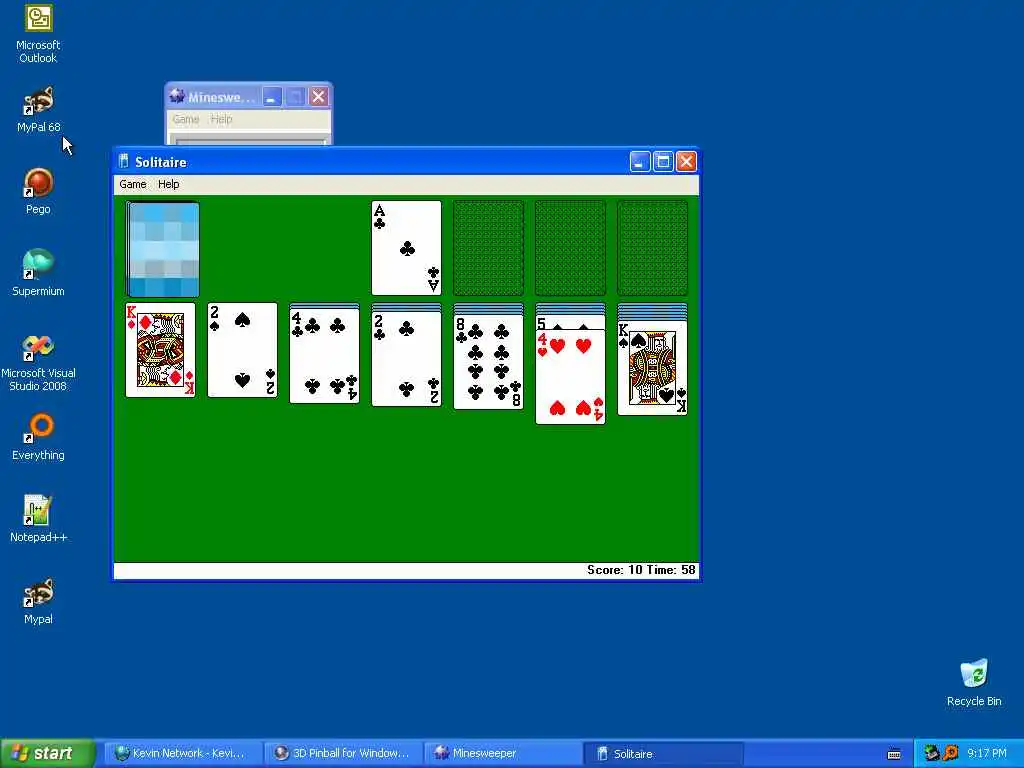Viewport: 1024px width, 768px height.
Task: Switch to 3D Pinball taskbar button
Action: [344, 754]
